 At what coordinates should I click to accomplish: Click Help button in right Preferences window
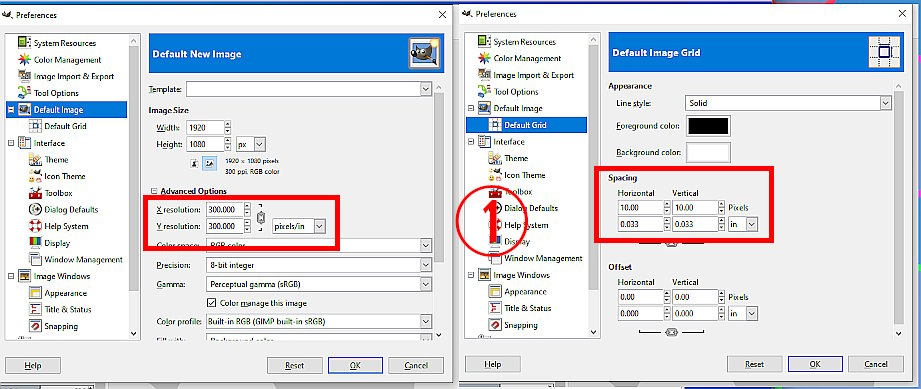[493, 364]
